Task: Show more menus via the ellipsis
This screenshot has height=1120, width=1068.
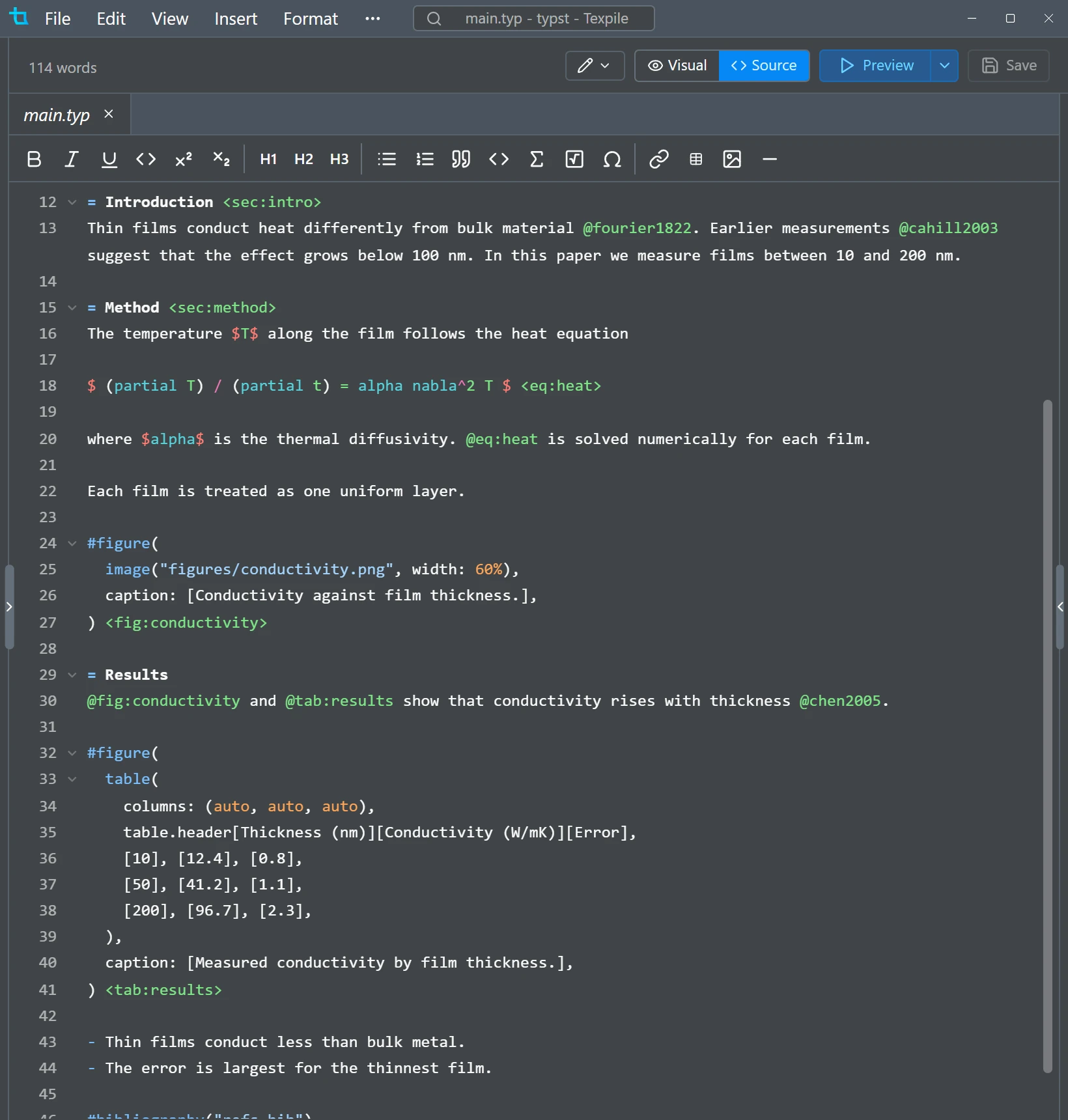Action: (372, 19)
